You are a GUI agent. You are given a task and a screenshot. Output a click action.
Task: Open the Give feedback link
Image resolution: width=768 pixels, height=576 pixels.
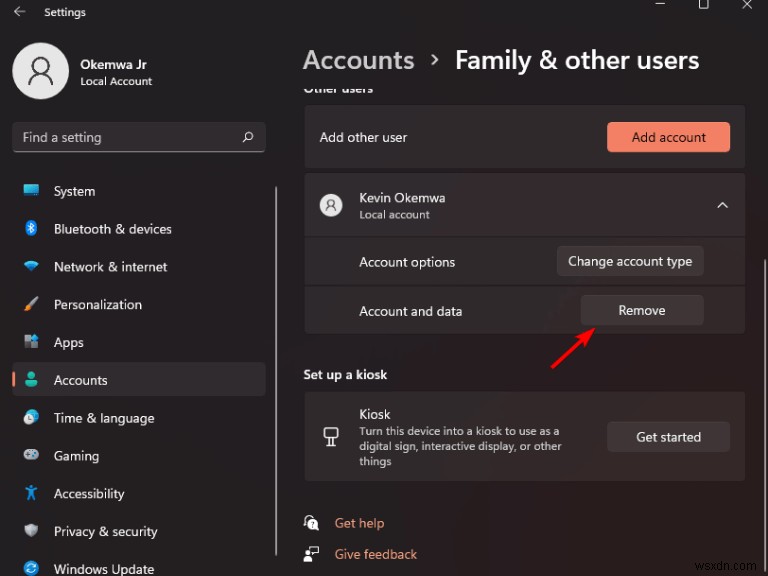tap(376, 554)
